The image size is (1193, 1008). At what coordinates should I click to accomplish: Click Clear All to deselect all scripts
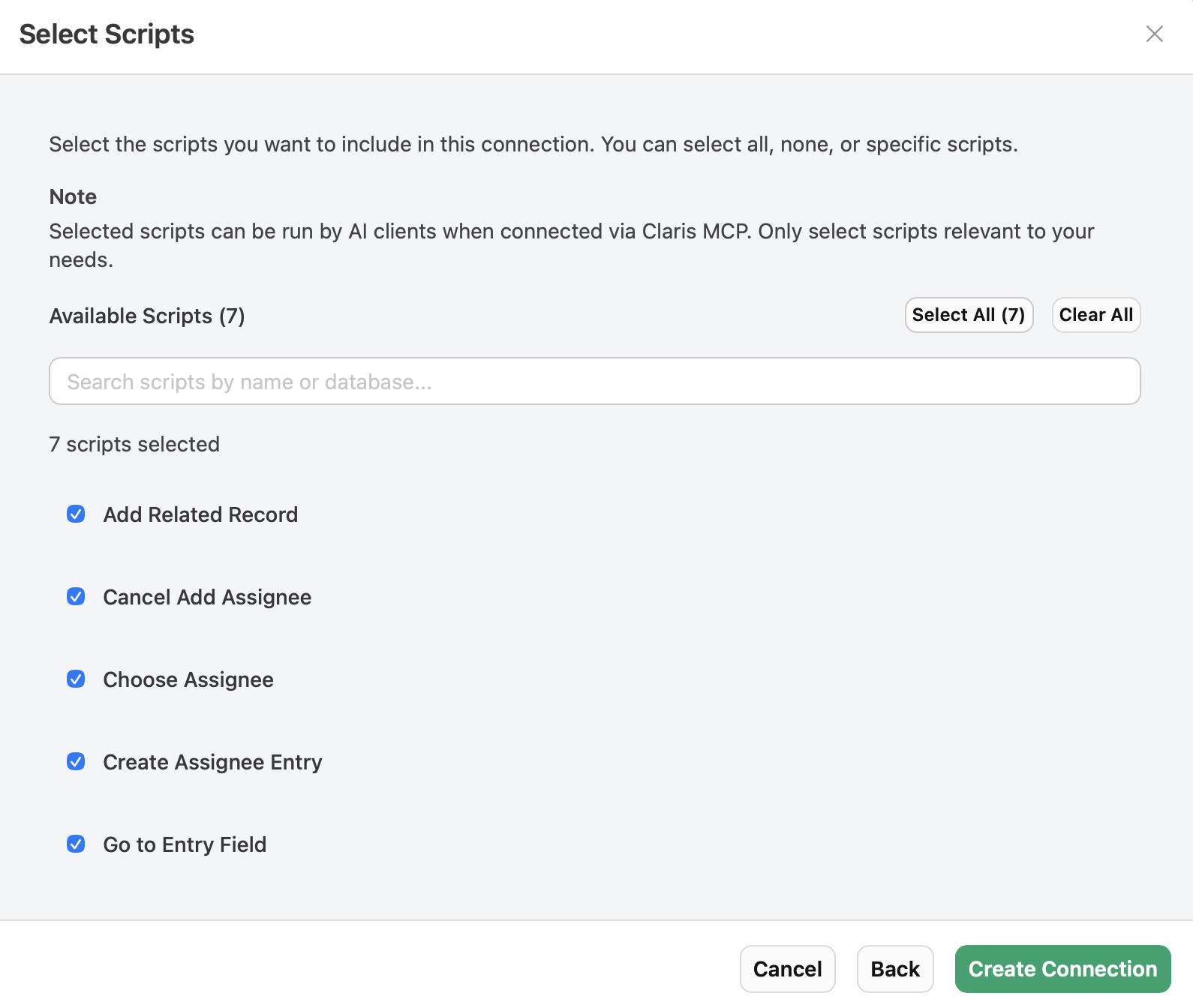(x=1095, y=315)
